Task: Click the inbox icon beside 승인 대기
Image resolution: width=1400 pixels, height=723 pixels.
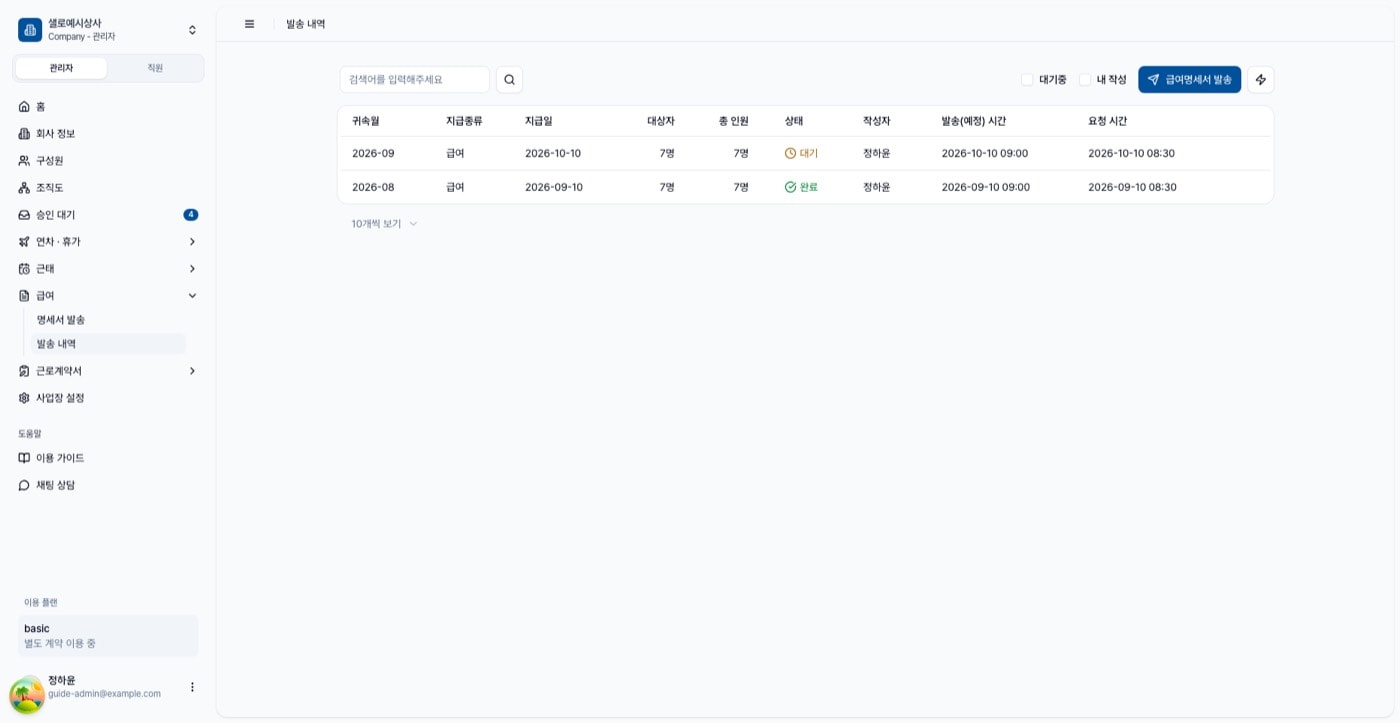Action: click(x=24, y=214)
